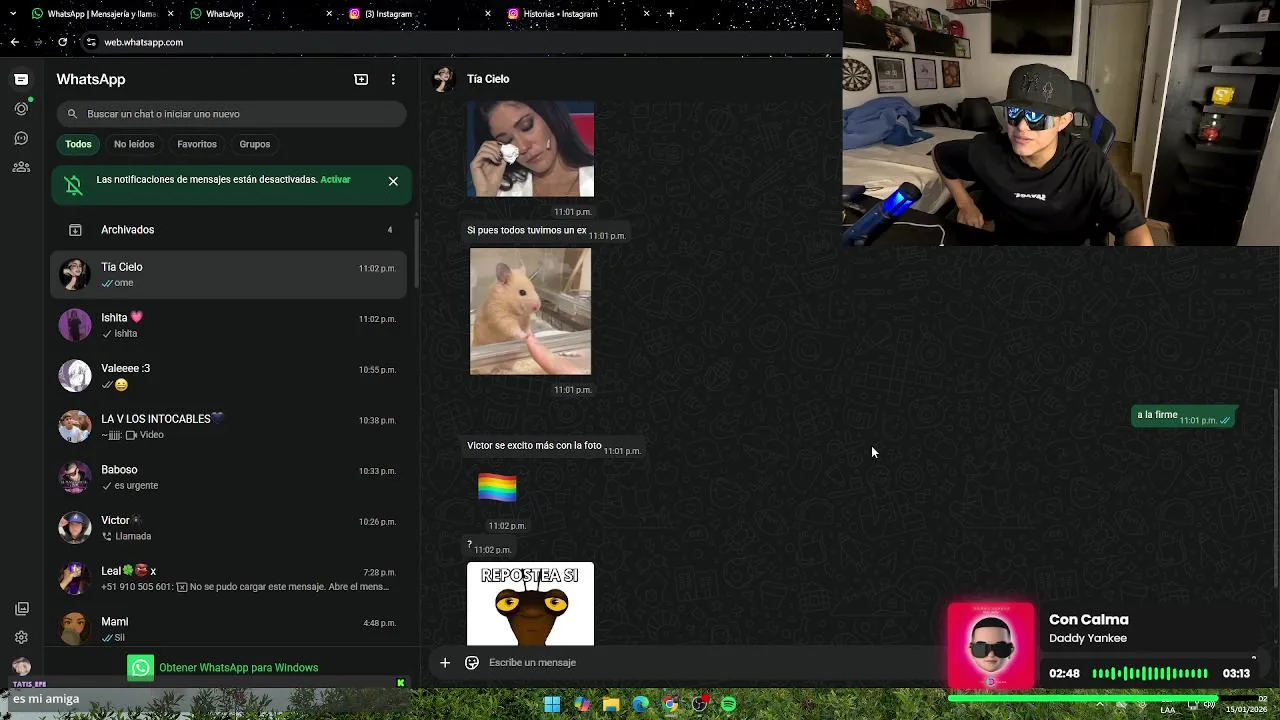
Task: Select the Grupos filter chip
Action: [x=255, y=144]
